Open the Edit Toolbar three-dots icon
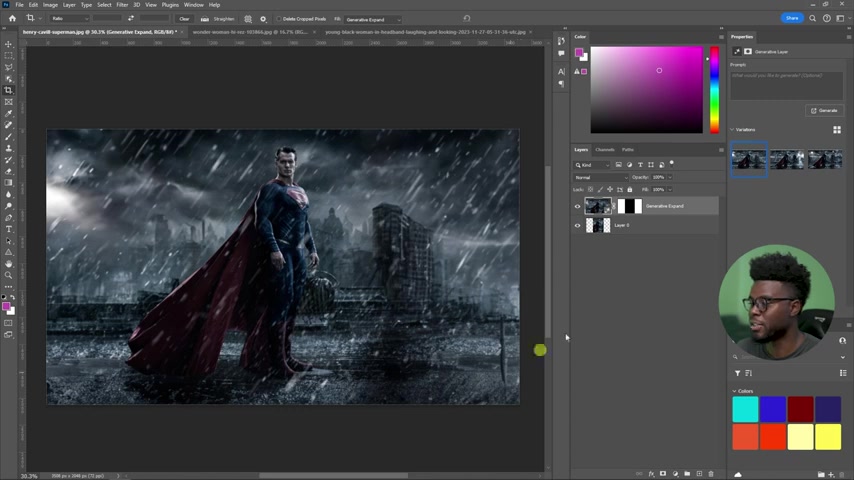This screenshot has height=480, width=854. point(8,287)
